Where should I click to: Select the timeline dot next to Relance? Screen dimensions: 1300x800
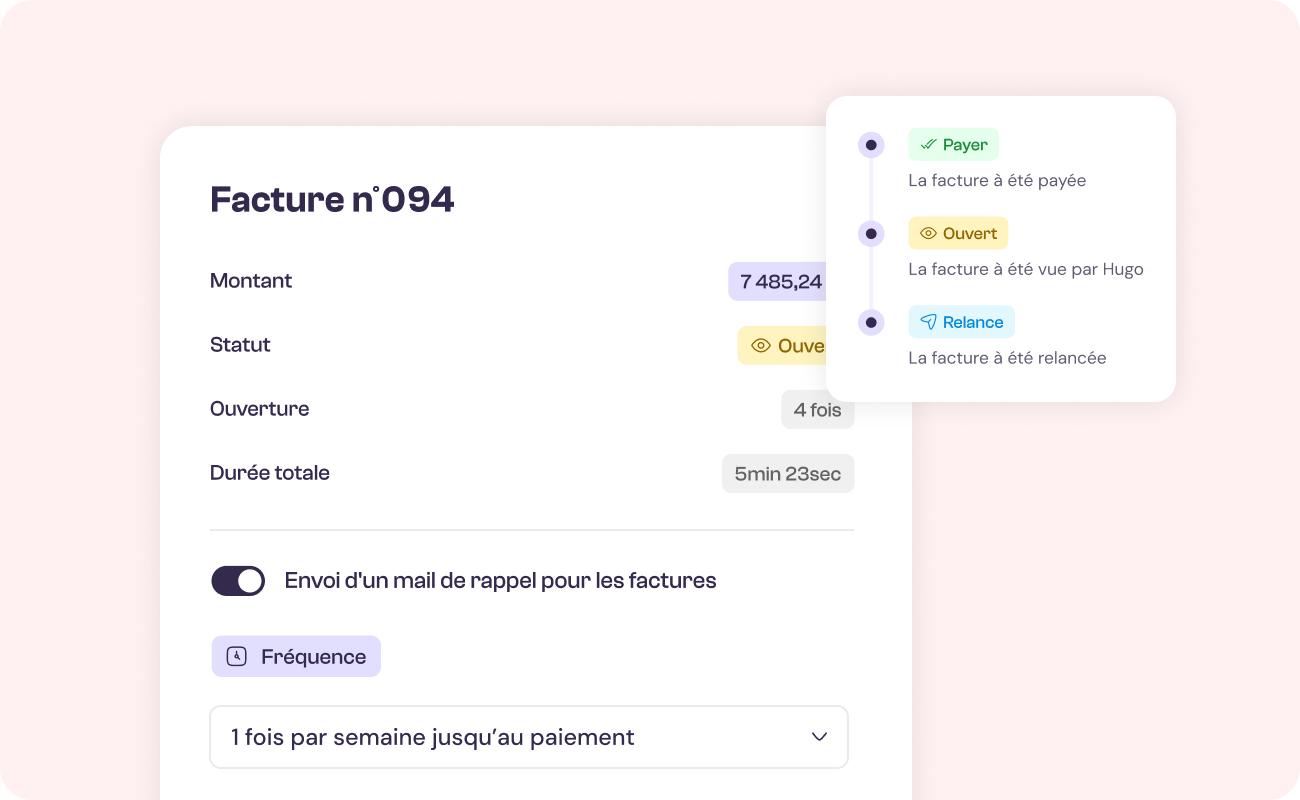(871, 322)
